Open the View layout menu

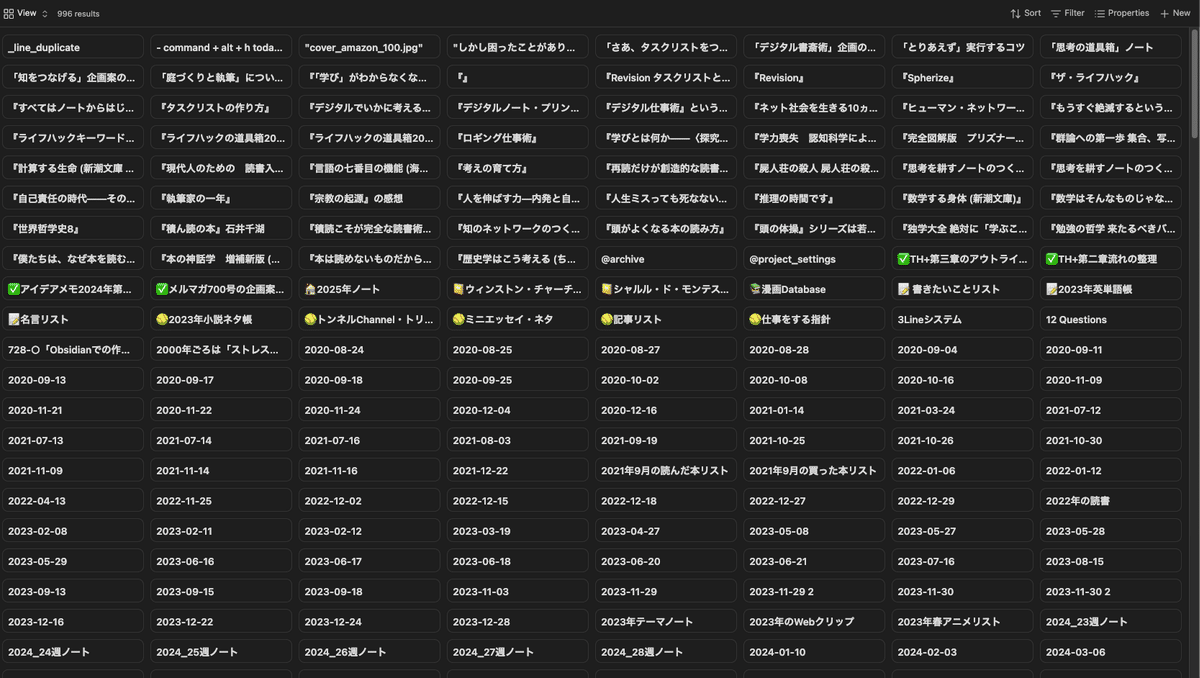[x=24, y=13]
